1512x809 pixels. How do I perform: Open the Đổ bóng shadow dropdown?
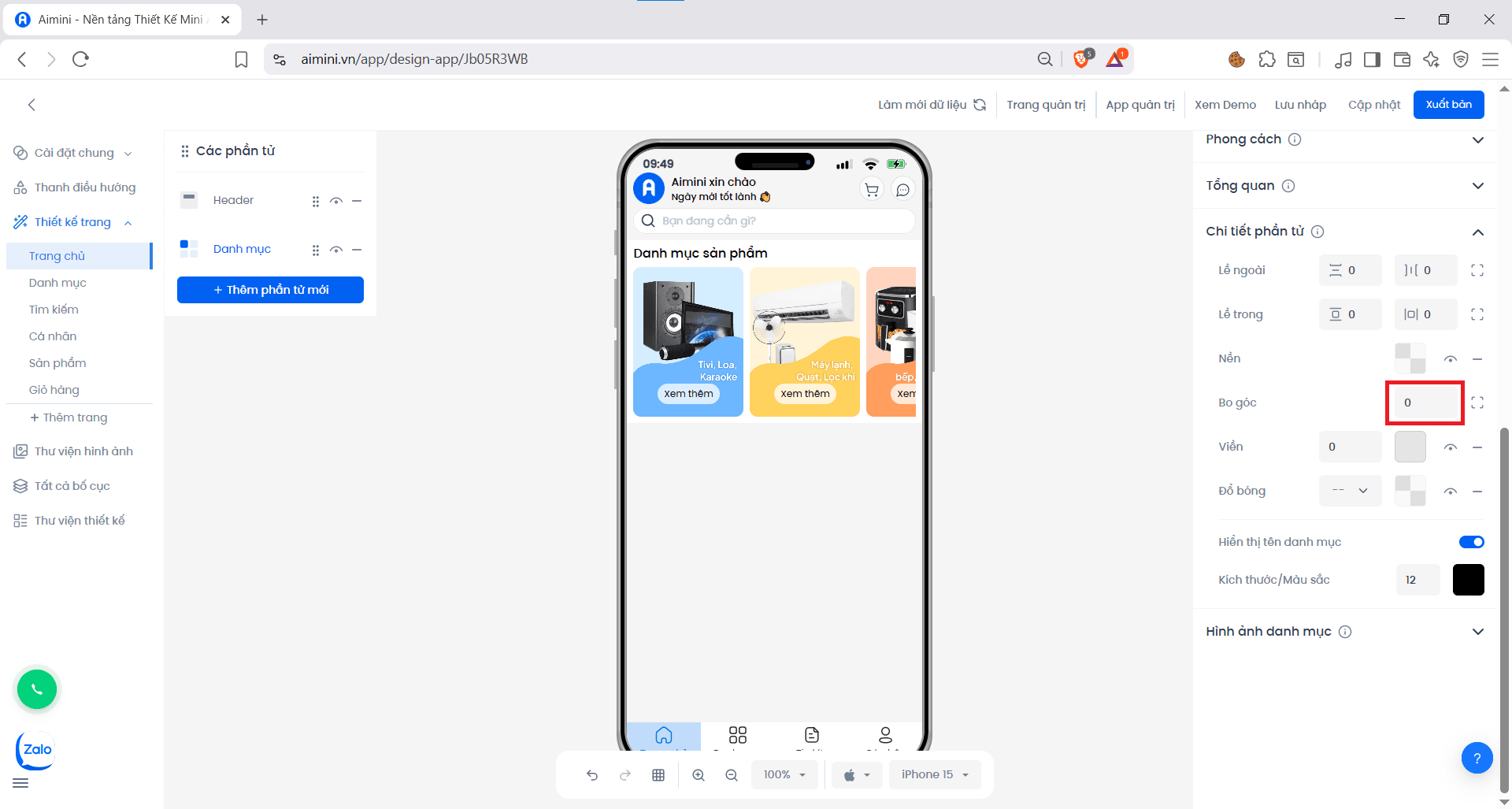pos(1350,491)
